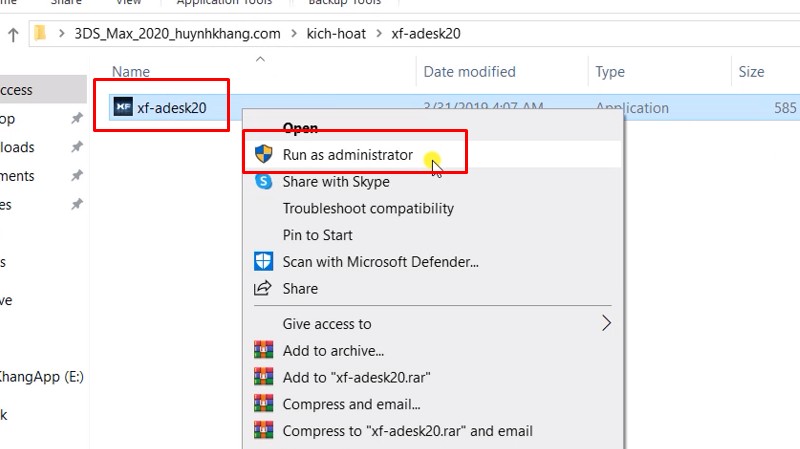Expand the Give access to submenu arrow
Viewport: 800px width, 449px height.
(x=606, y=323)
